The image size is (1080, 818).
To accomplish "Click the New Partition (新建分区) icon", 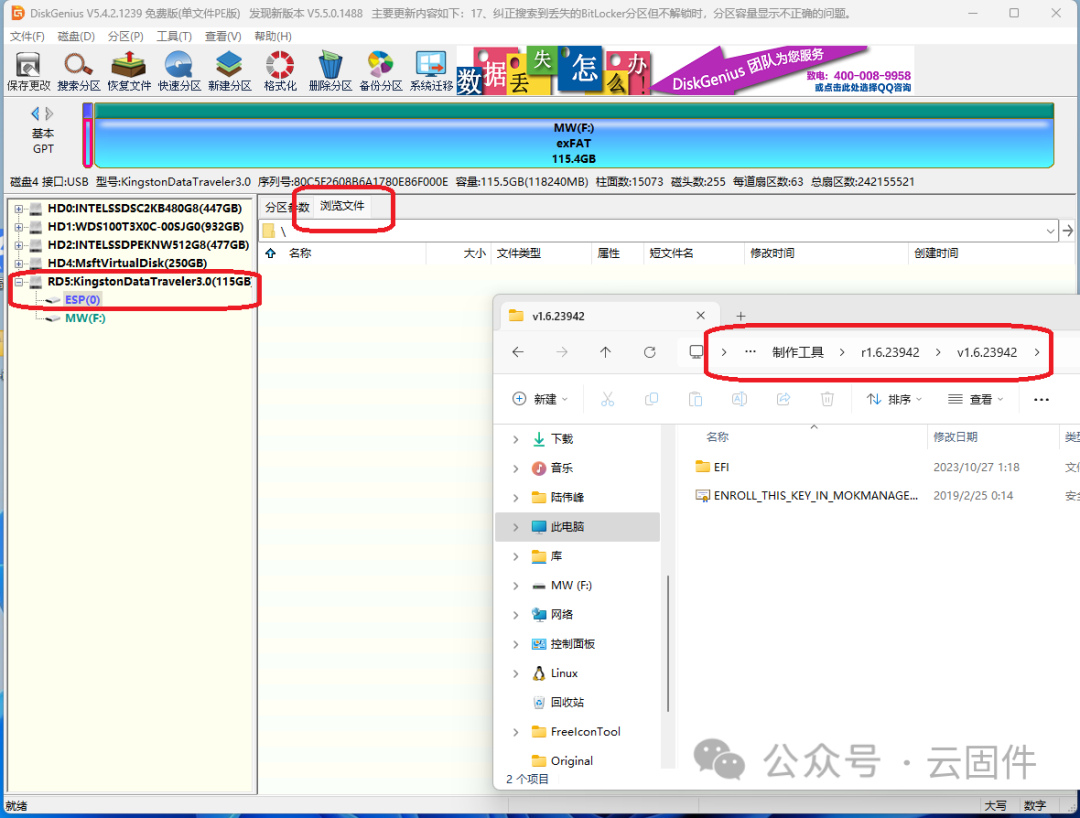I will click(x=229, y=71).
